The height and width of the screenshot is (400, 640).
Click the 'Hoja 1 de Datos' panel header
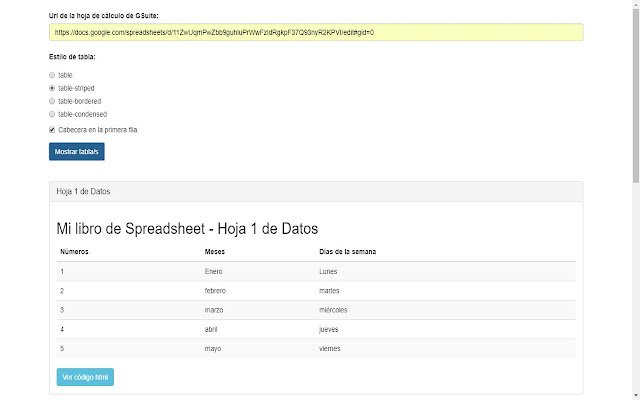click(316, 191)
